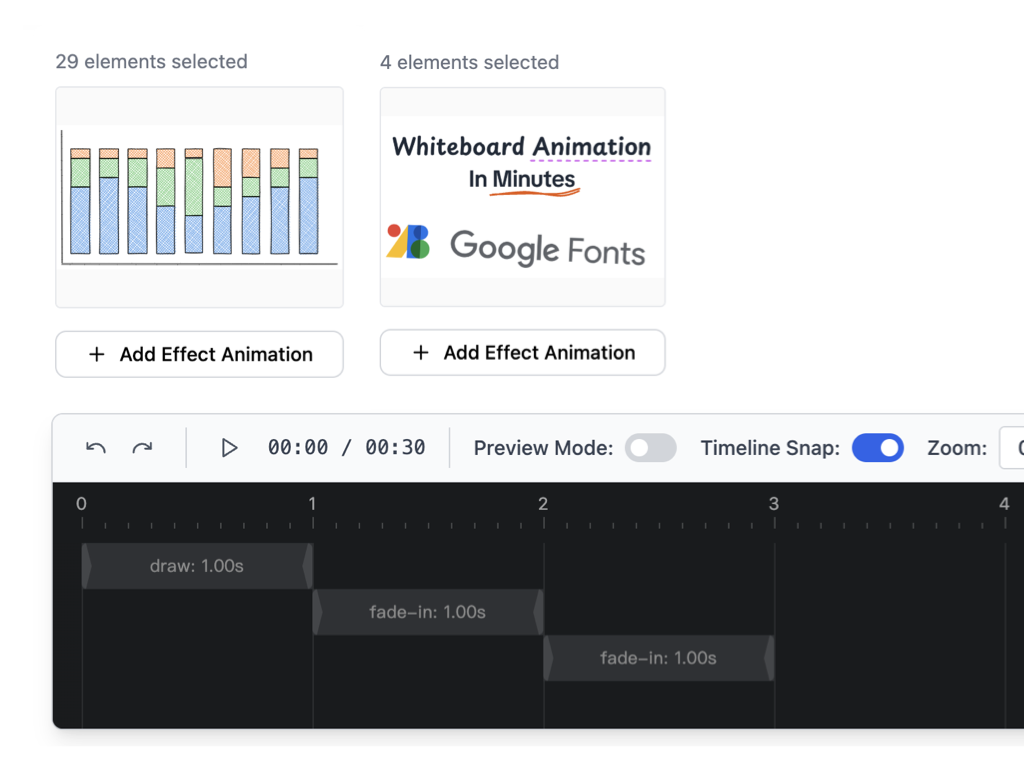The image size is (1024, 768).
Task: Click the 0 marker on timeline ruler
Action: (81, 504)
